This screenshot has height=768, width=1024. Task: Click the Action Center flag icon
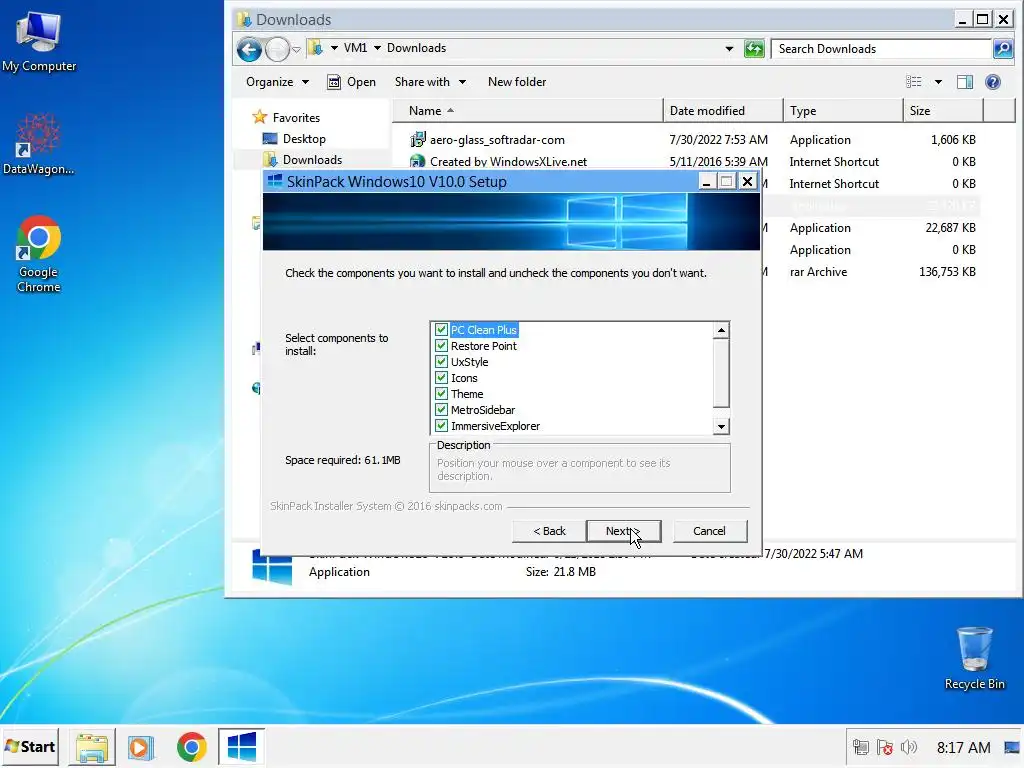coord(885,747)
